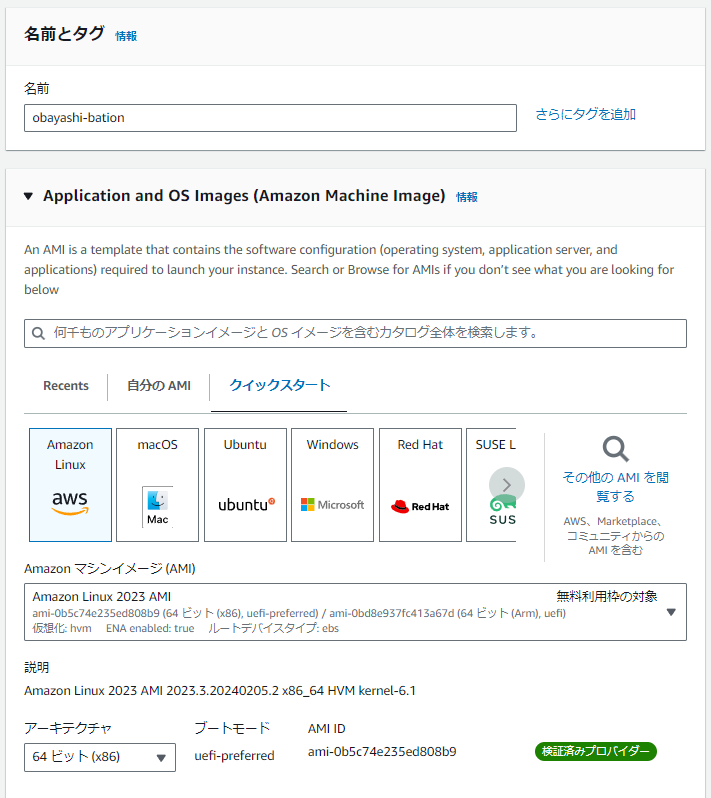Click the uefi-preferred boot mode value
This screenshot has height=798, width=711.
pyautogui.click(x=234, y=756)
